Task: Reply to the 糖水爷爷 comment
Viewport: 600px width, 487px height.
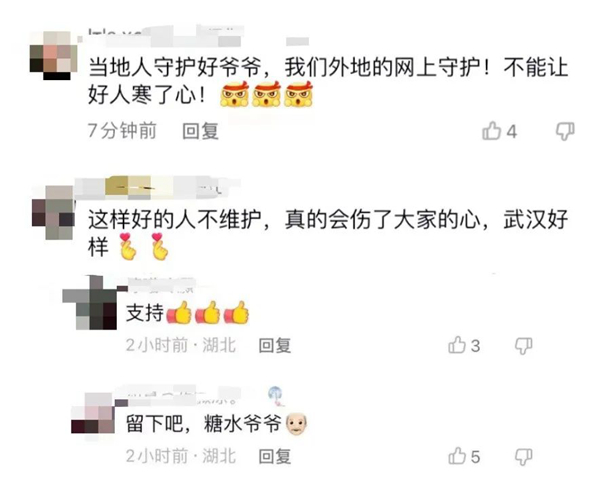Action: click(275, 456)
